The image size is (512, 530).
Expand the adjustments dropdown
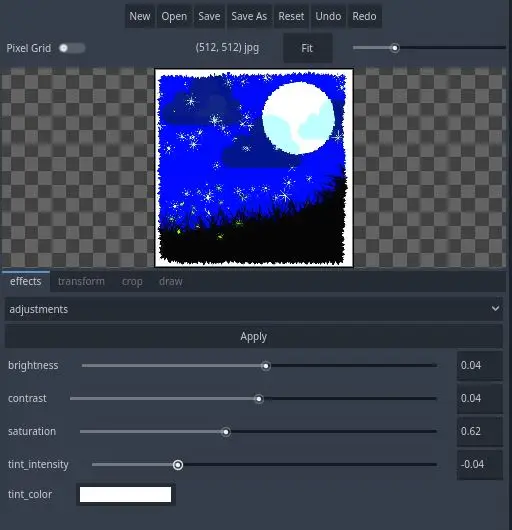[253, 309]
